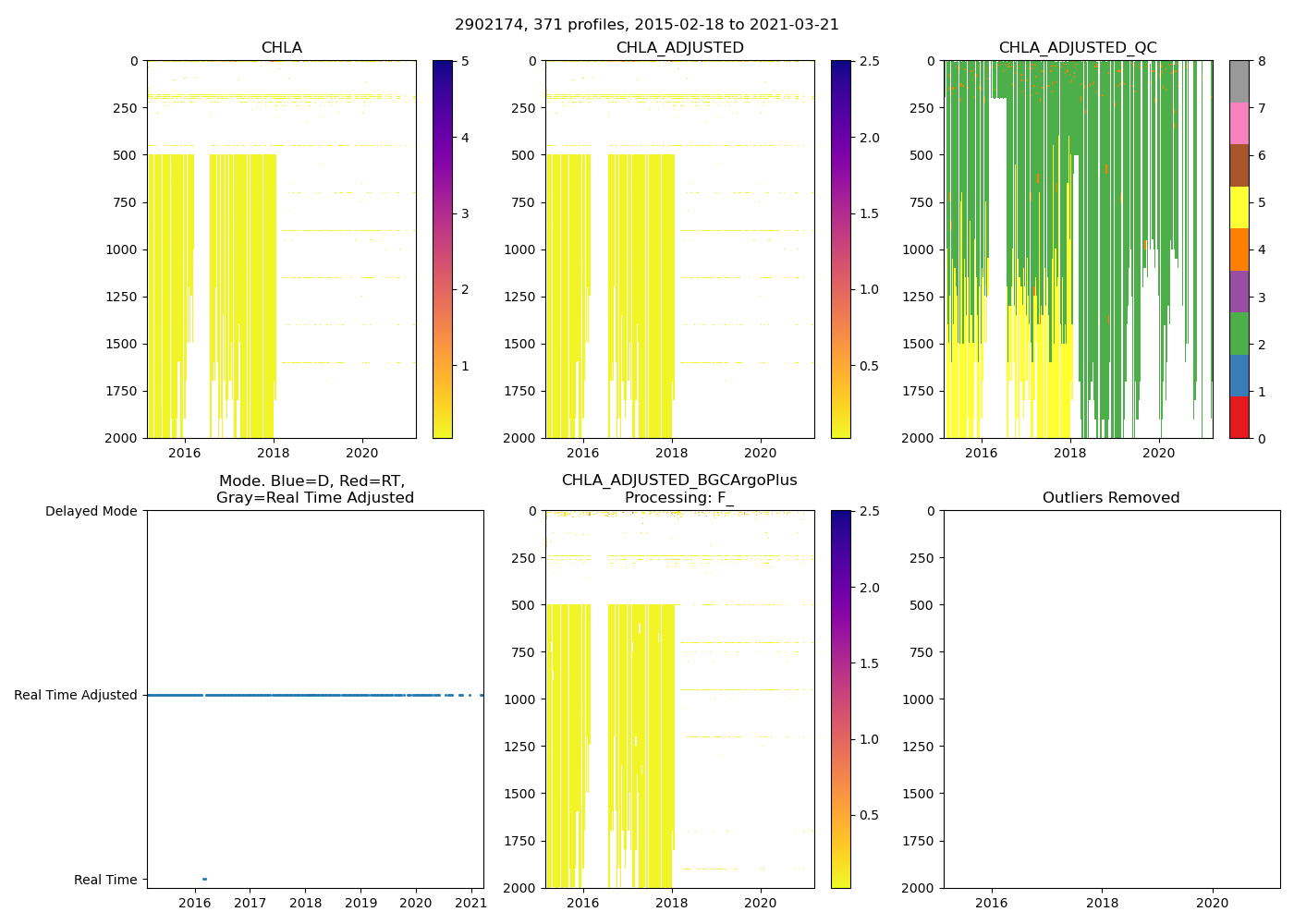This screenshot has width=1294, height=924.
Task: Select the blue swatch in the QC colorbar
Action: pyautogui.click(x=1239, y=375)
